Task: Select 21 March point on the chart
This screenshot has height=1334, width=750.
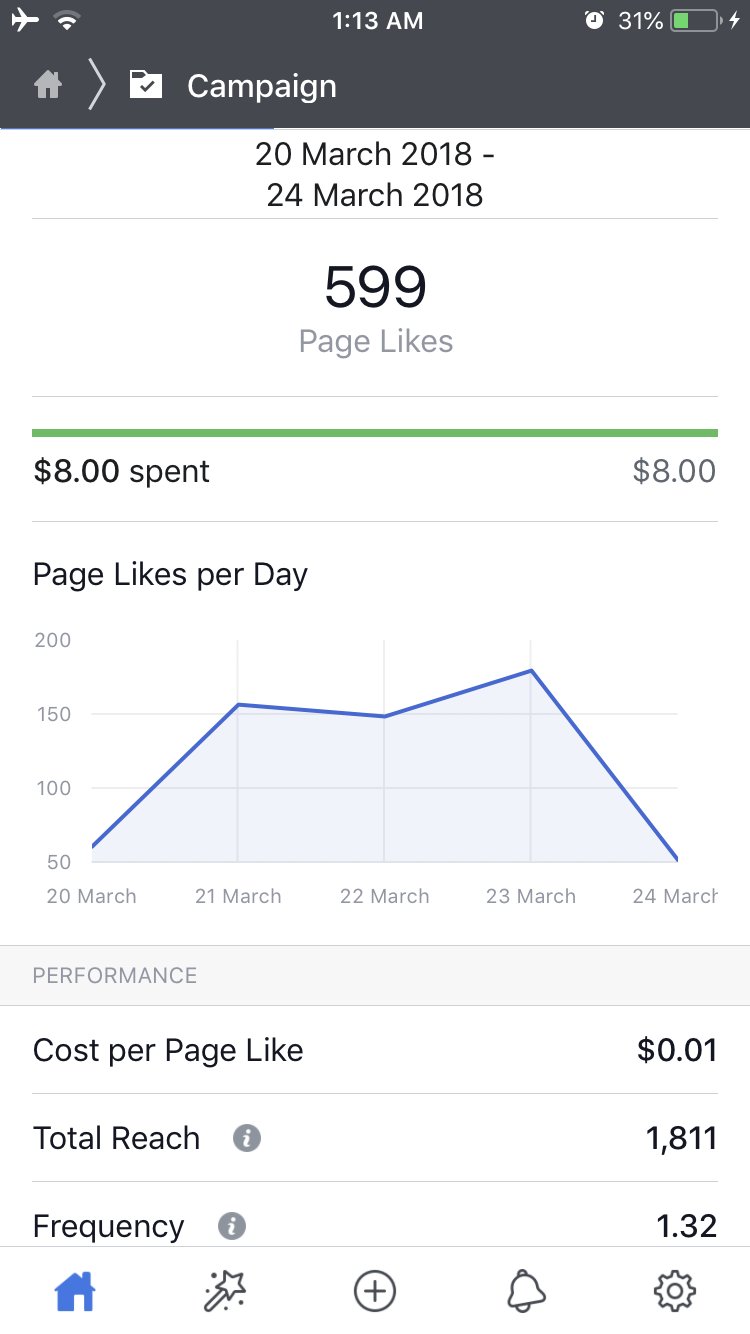Action: 238,705
